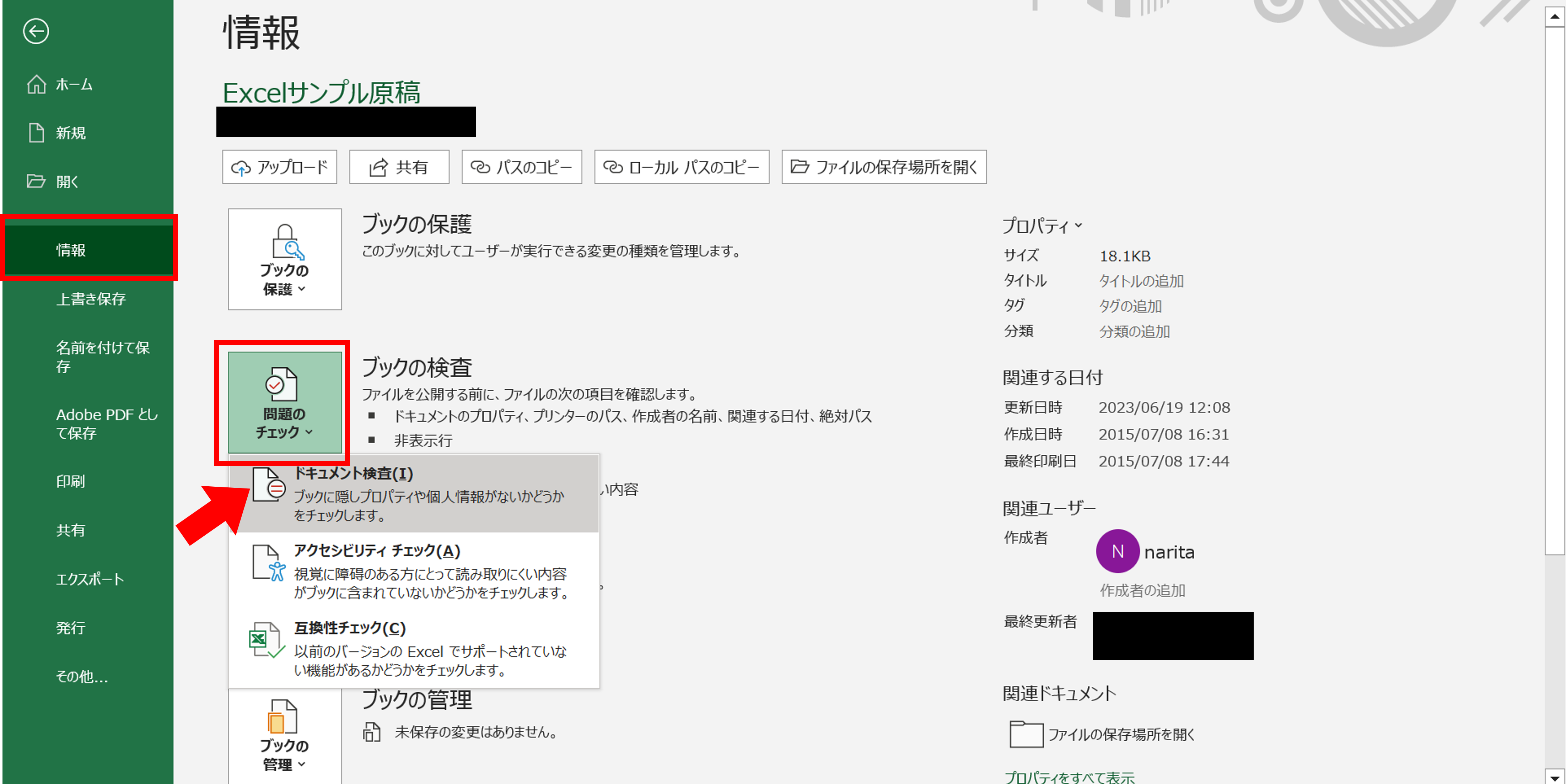Click ローカル パスのコピー button
Screen dimensions: 1566x784
[x=682, y=167]
